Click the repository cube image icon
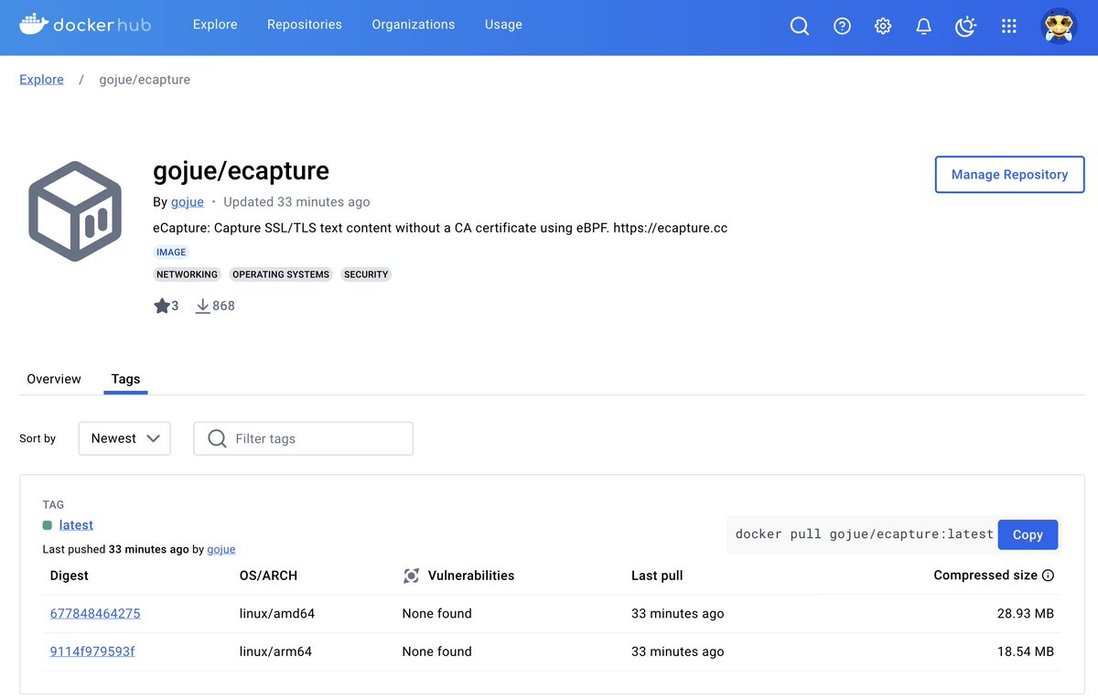 point(75,212)
